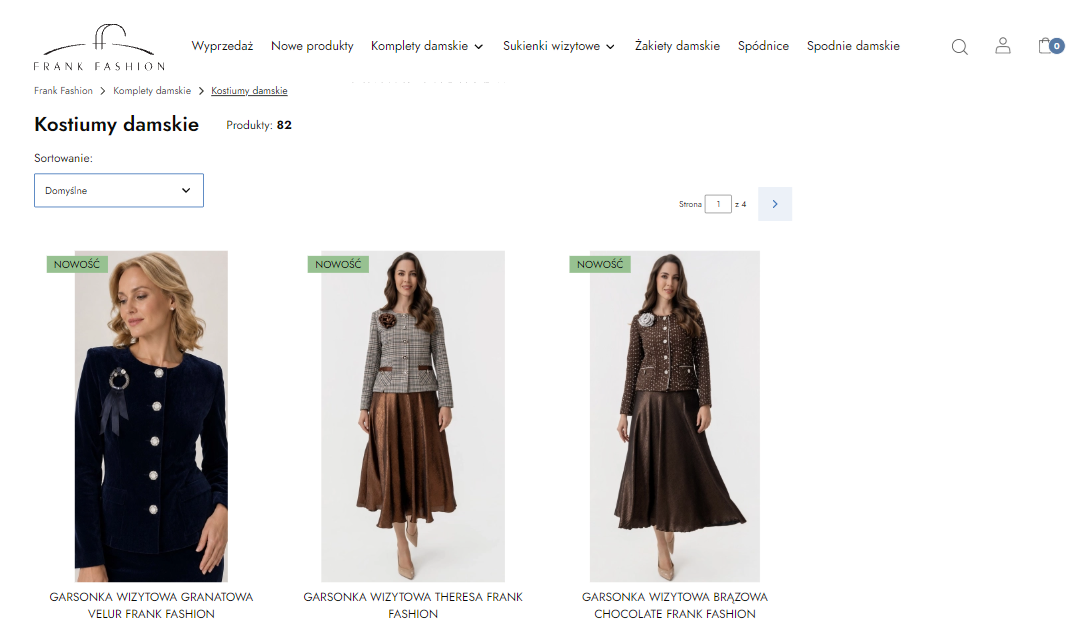This screenshot has width=1088, height=634.
Task: Expand Sukienki wizytowe dropdown chevron
Action: 611,46
